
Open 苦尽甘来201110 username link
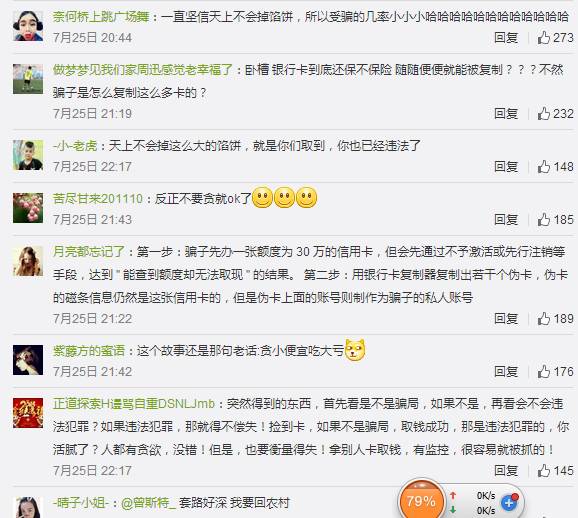[98, 199]
